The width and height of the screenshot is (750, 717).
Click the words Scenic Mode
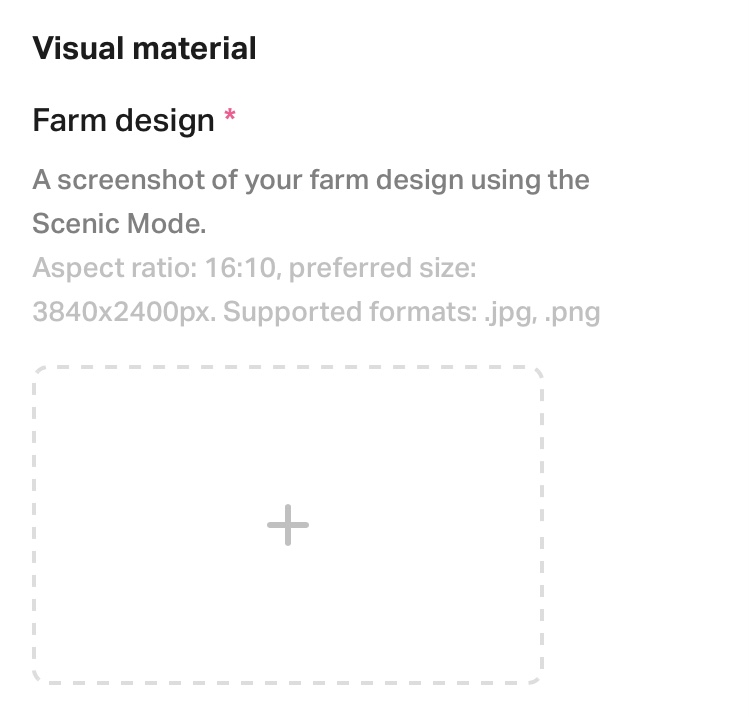(x=119, y=223)
